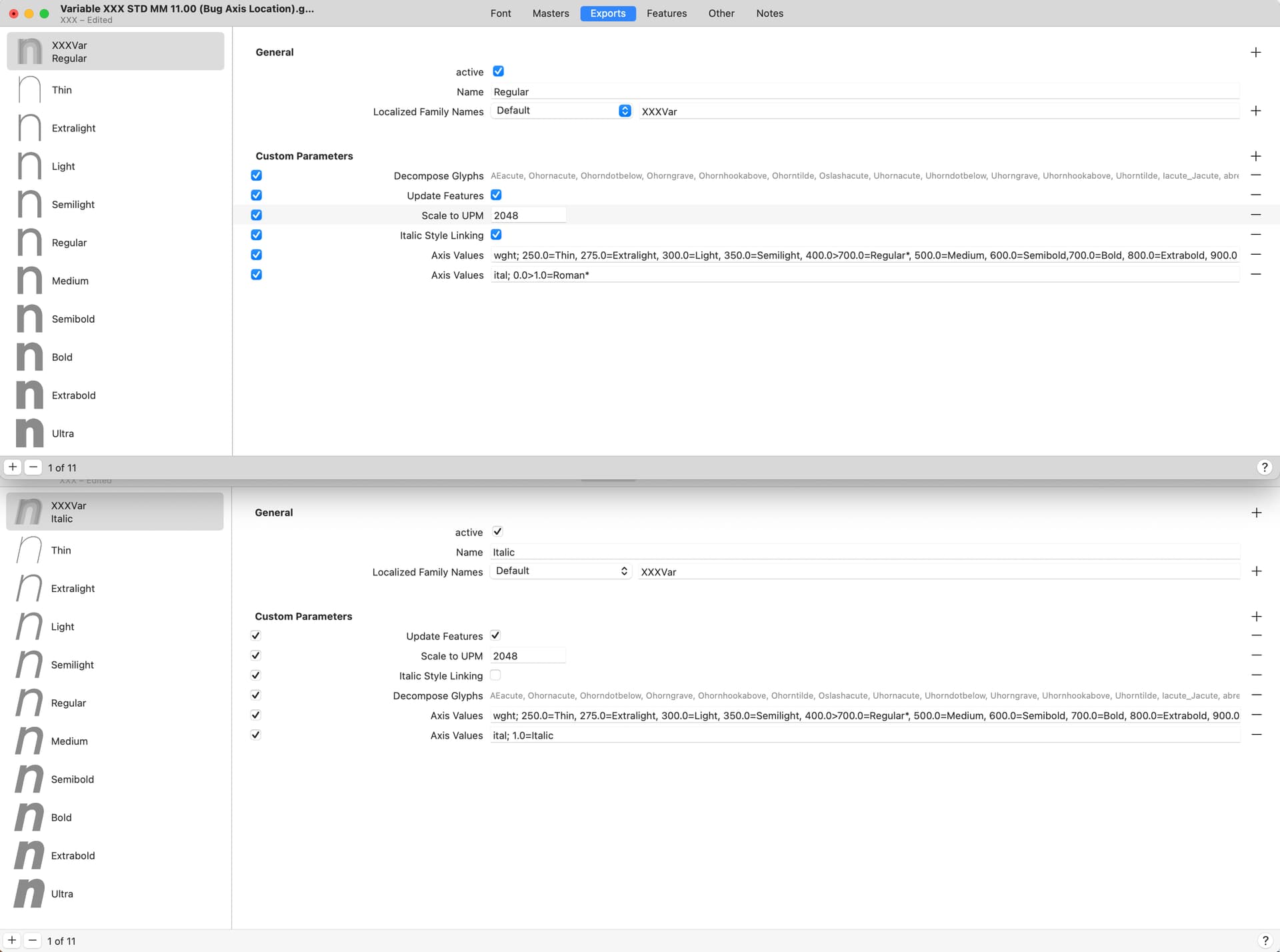Delete instance with upper minus button
Viewport: 1280px width, 952px height.
click(x=33, y=467)
